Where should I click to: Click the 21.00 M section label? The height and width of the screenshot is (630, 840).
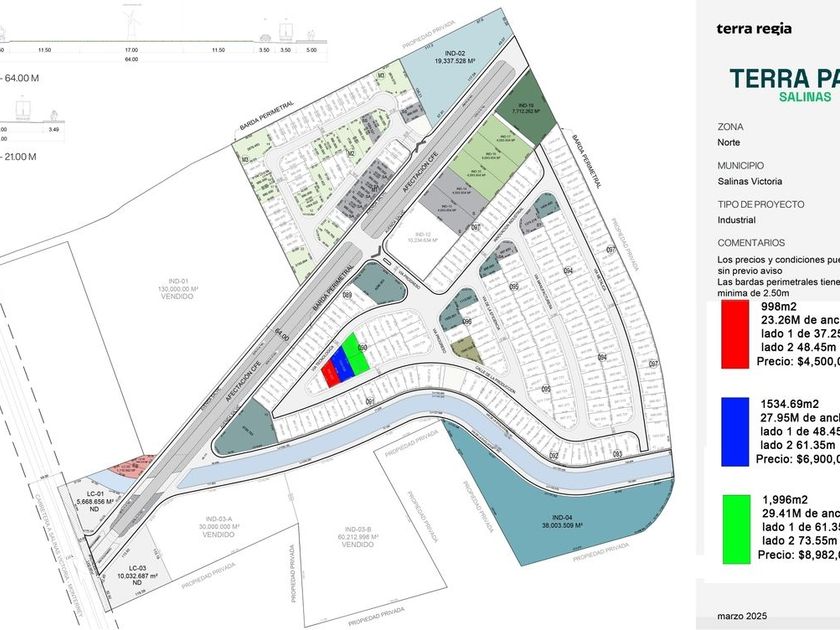click(x=18, y=157)
